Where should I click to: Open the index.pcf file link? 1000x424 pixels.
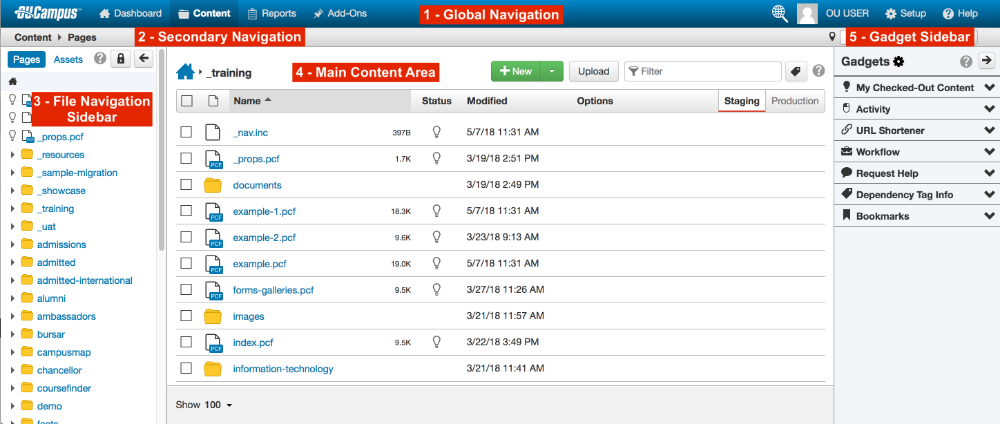point(251,342)
